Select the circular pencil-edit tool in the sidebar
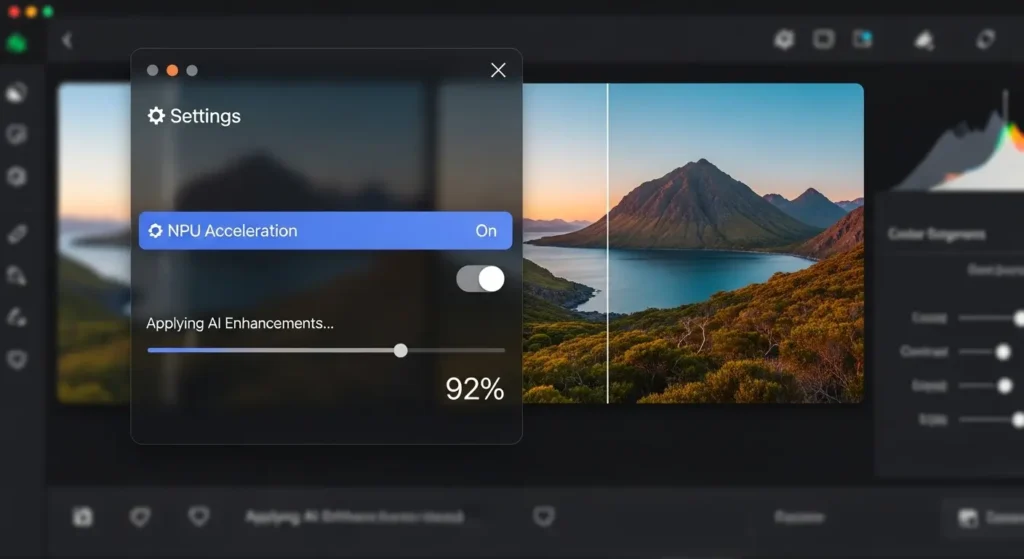This screenshot has height=559, width=1024. coord(16,135)
